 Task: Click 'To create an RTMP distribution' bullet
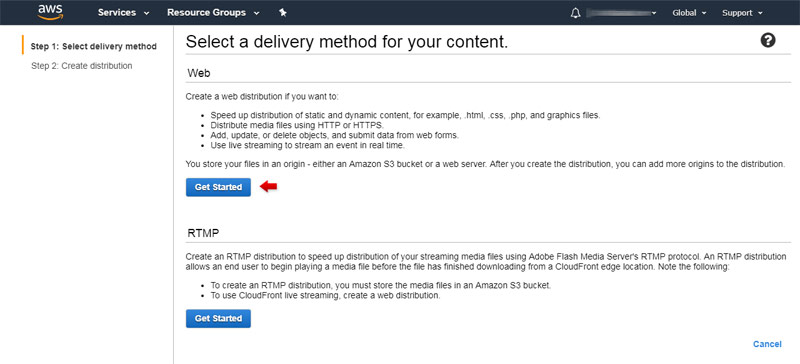381,285
